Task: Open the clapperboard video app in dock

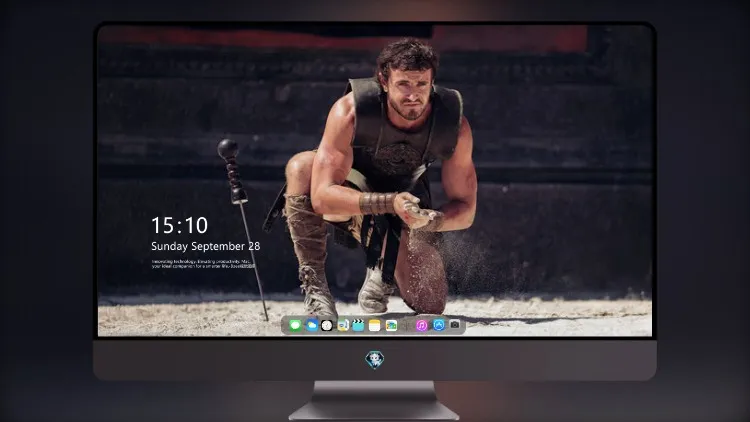Action: [358, 325]
